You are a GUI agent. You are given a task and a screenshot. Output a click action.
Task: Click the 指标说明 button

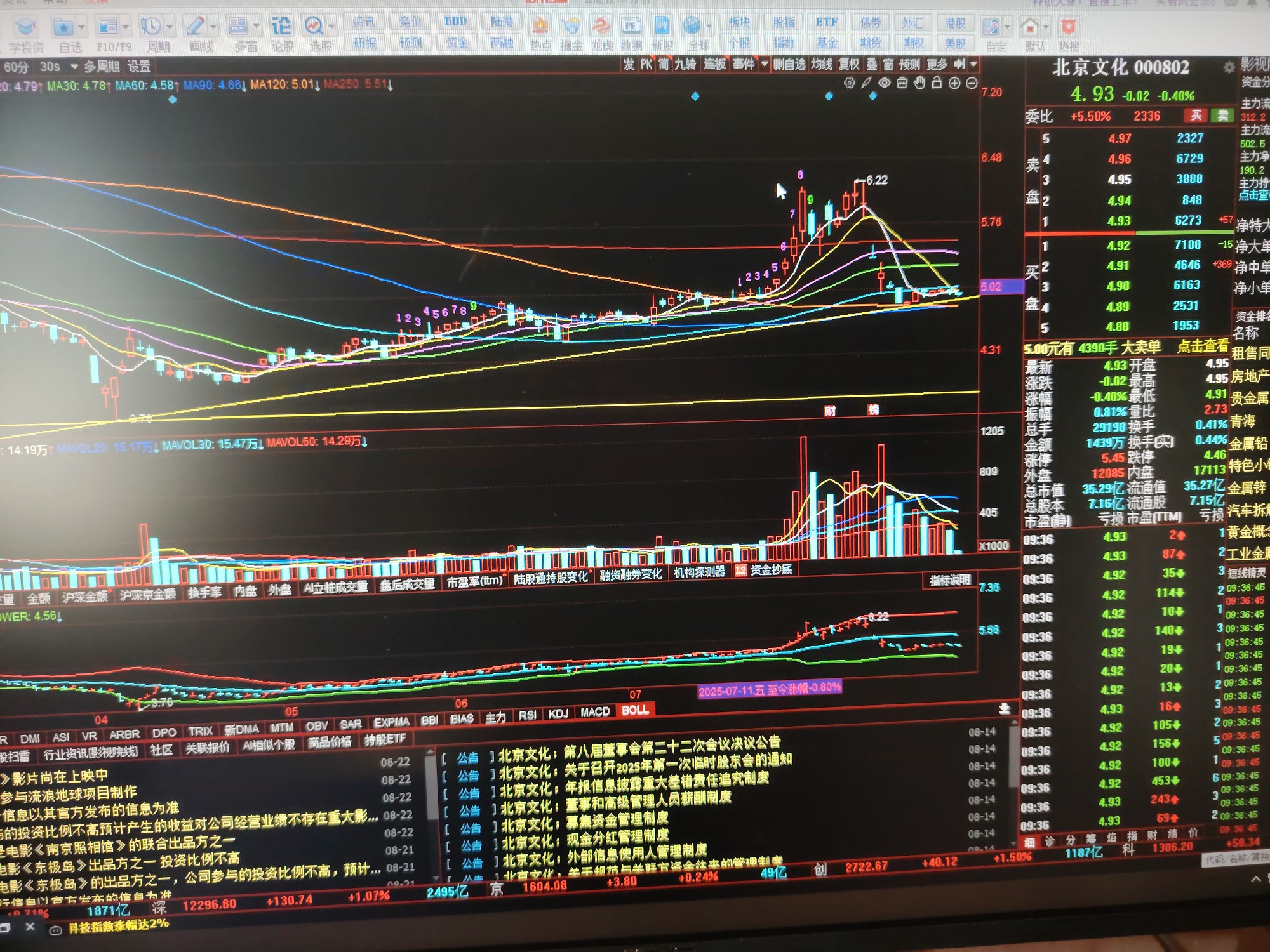950,580
